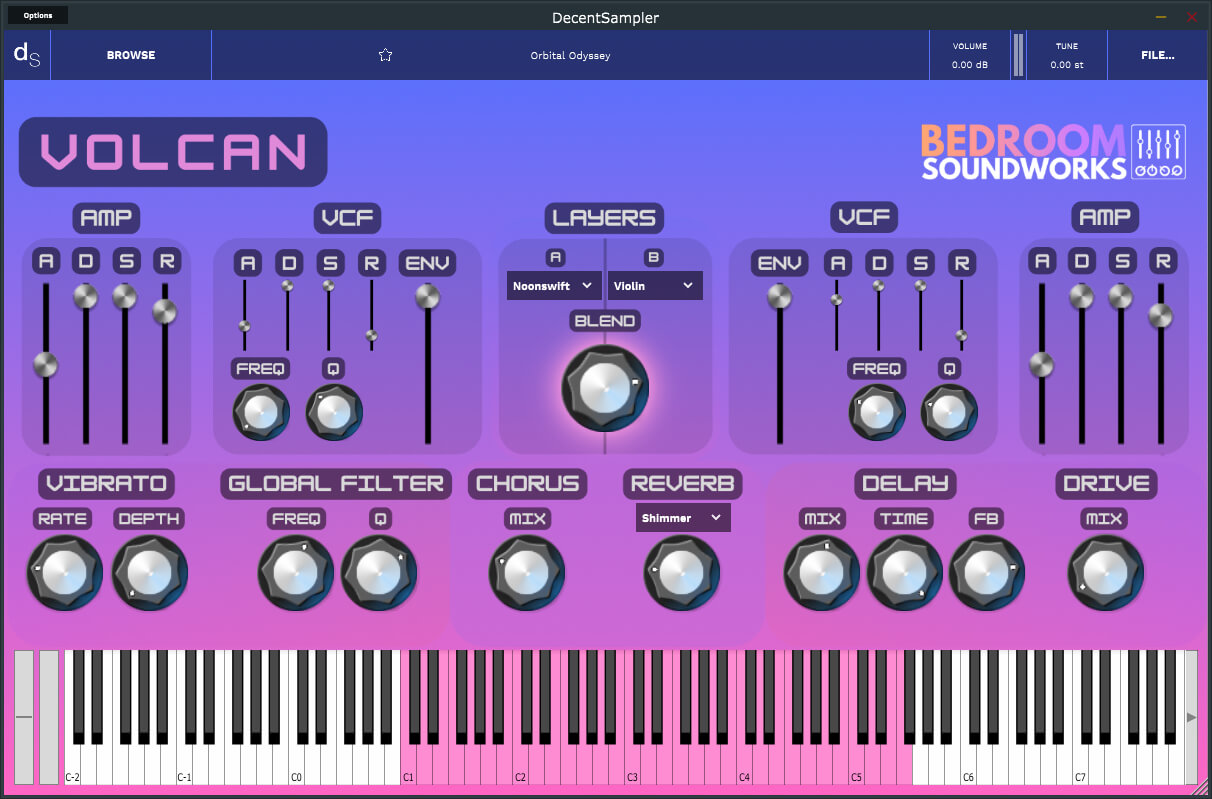The height and width of the screenshot is (799, 1212).
Task: Click the Global Filter FREQ knob
Action: [296, 573]
